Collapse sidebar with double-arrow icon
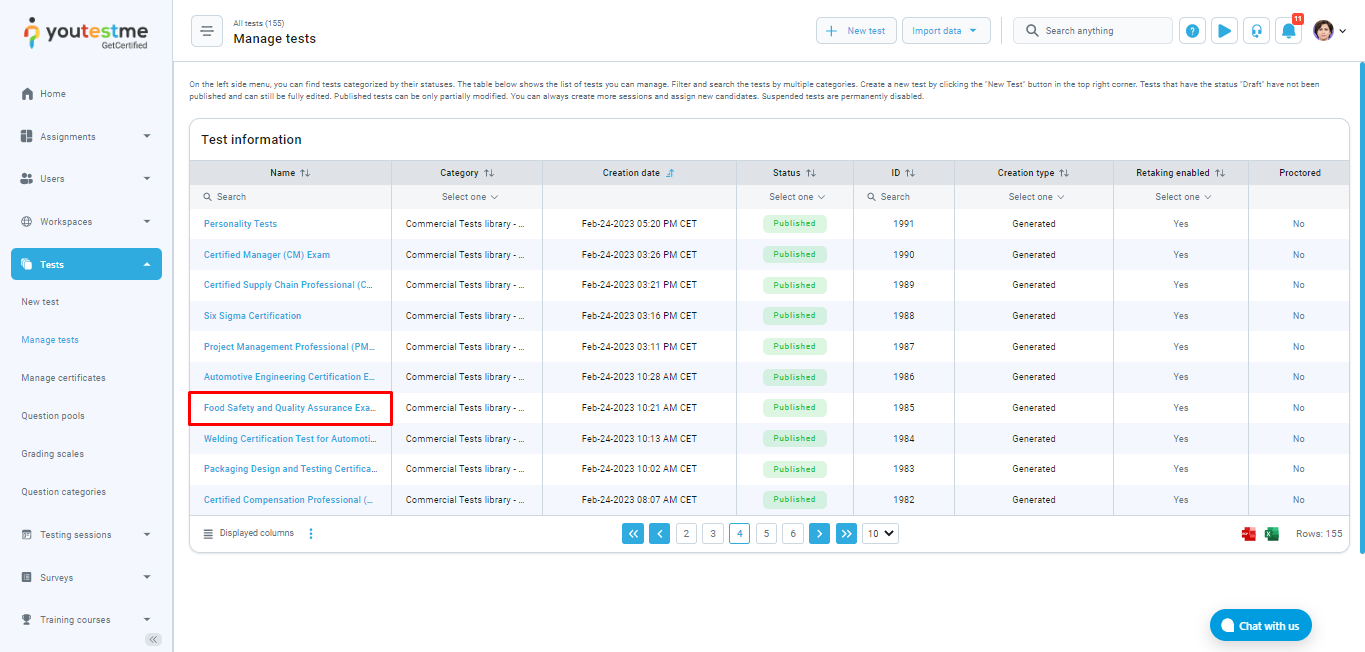The width and height of the screenshot is (1365, 652). [153, 639]
